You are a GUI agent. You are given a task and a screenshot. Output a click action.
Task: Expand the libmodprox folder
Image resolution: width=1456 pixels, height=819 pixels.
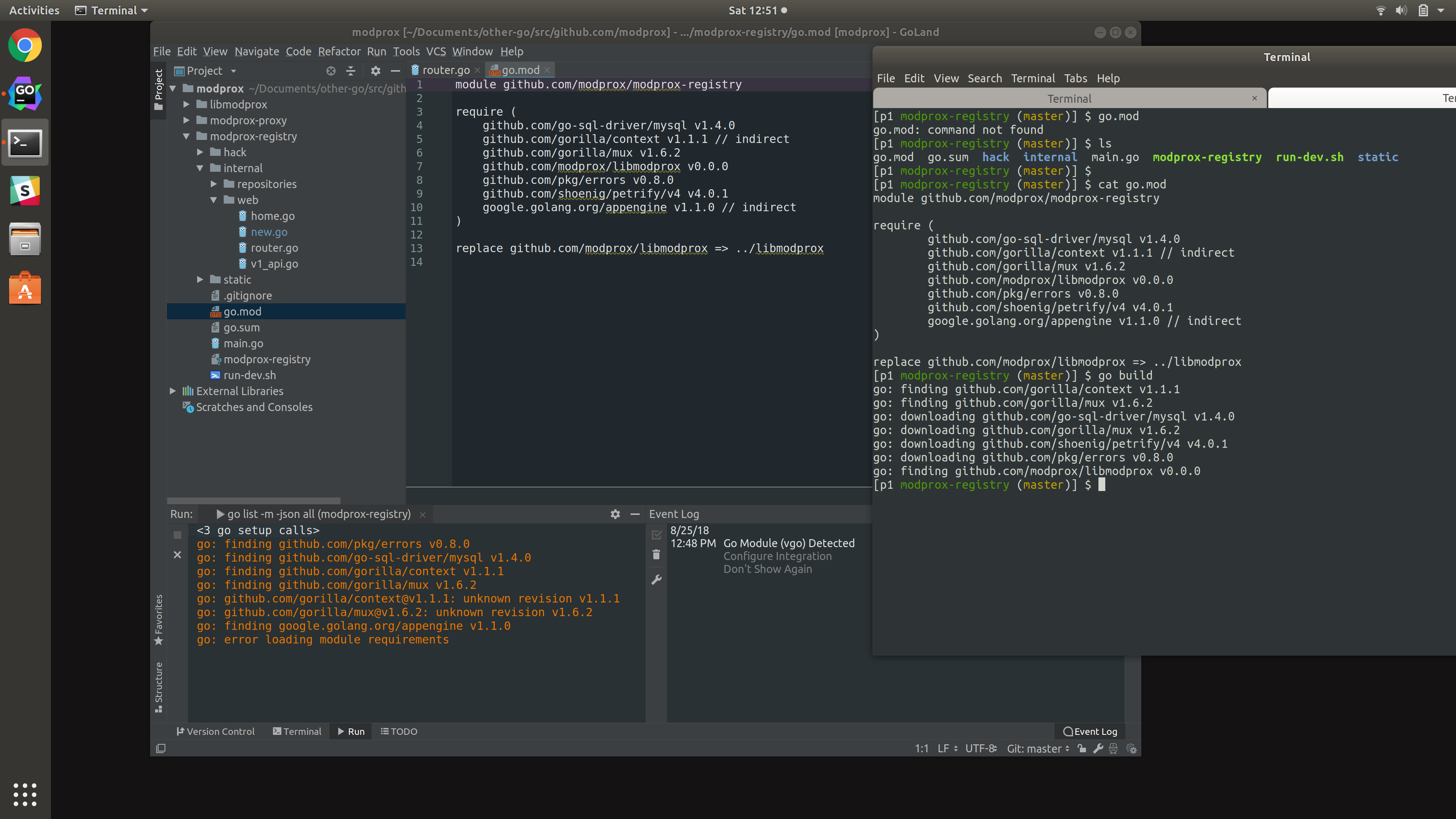(x=187, y=104)
